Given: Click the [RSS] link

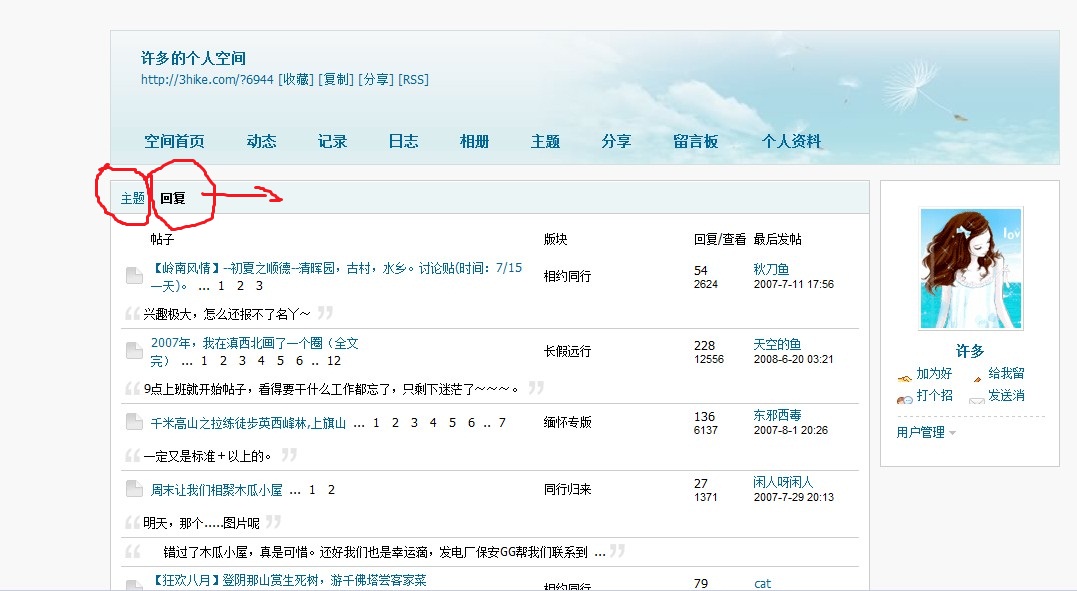Looking at the screenshot, I should coord(413,79).
